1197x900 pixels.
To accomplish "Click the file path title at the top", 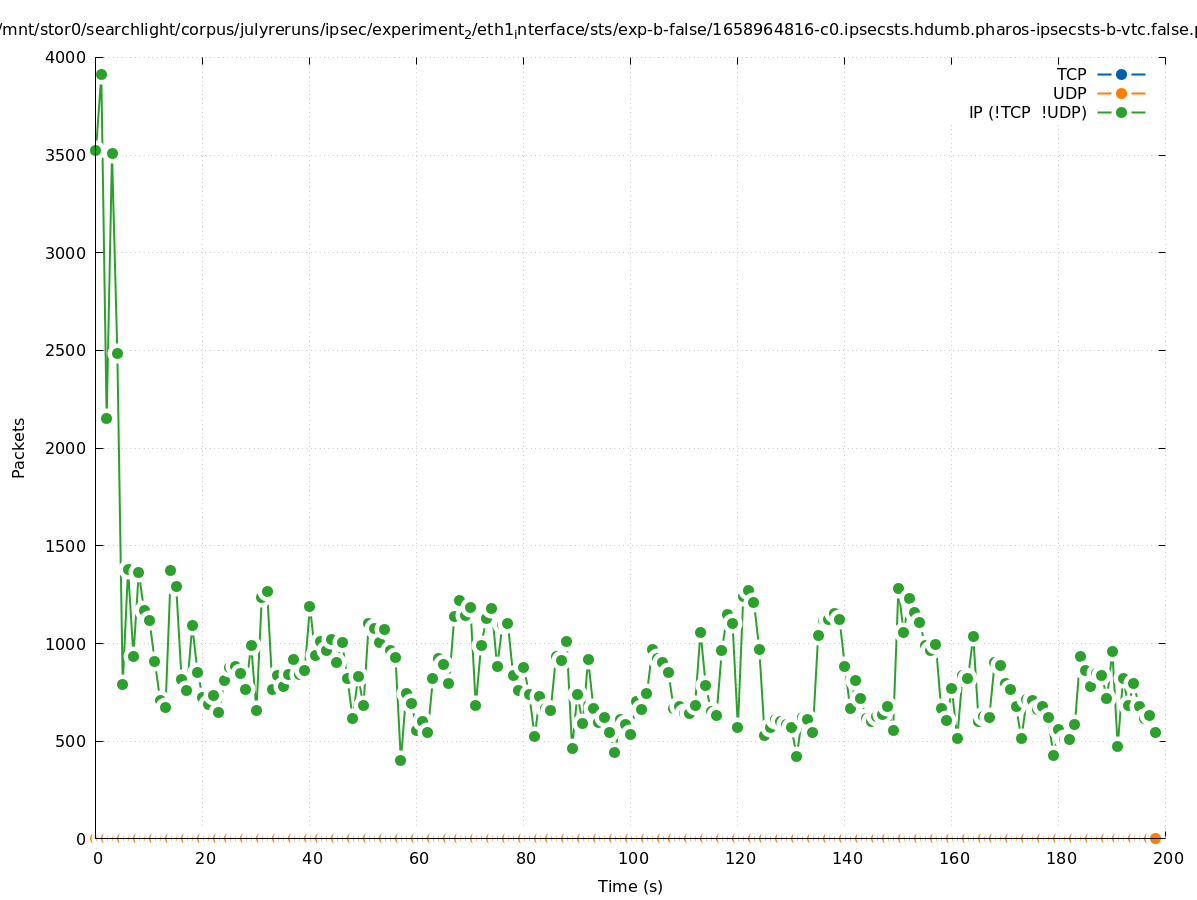I will click(x=598, y=30).
